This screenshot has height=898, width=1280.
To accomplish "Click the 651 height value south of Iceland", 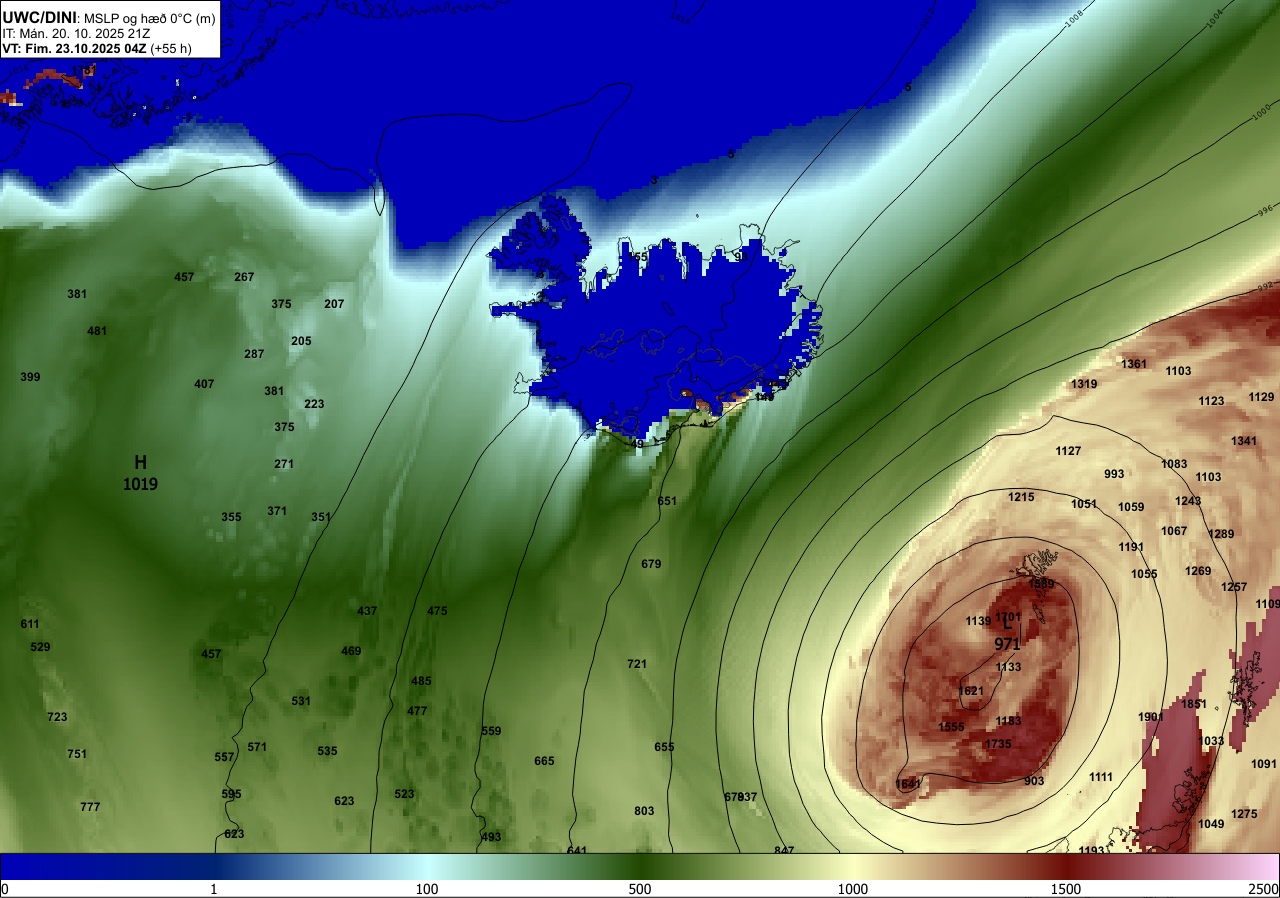I will coord(667,501).
